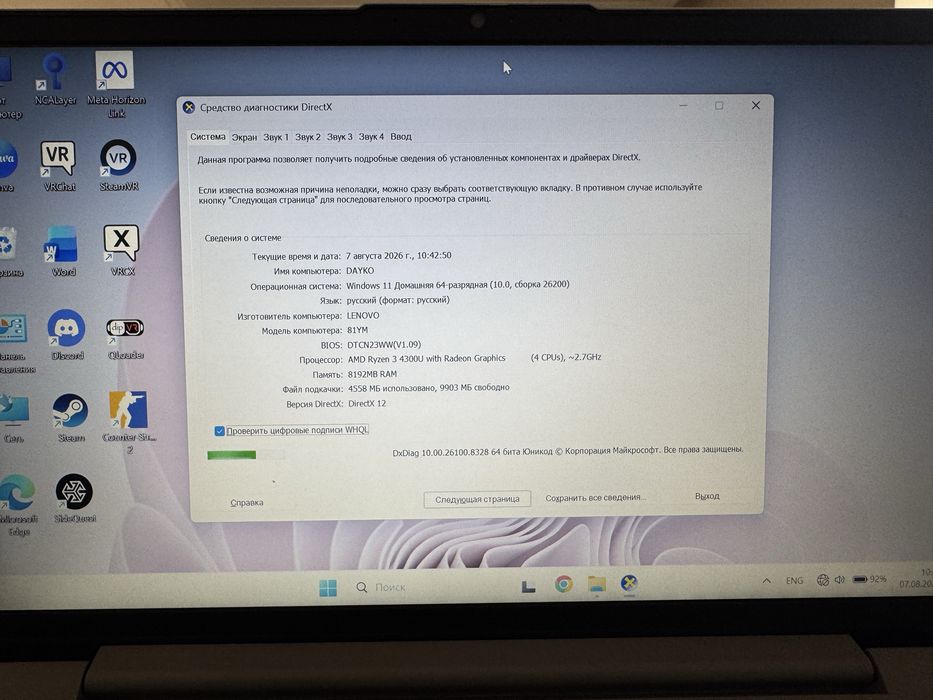Open the Звук 1 tab
933x700 pixels.
click(x=276, y=137)
